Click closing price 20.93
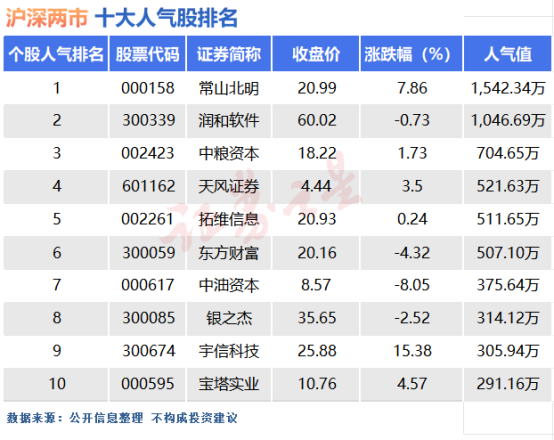 pyautogui.click(x=317, y=219)
